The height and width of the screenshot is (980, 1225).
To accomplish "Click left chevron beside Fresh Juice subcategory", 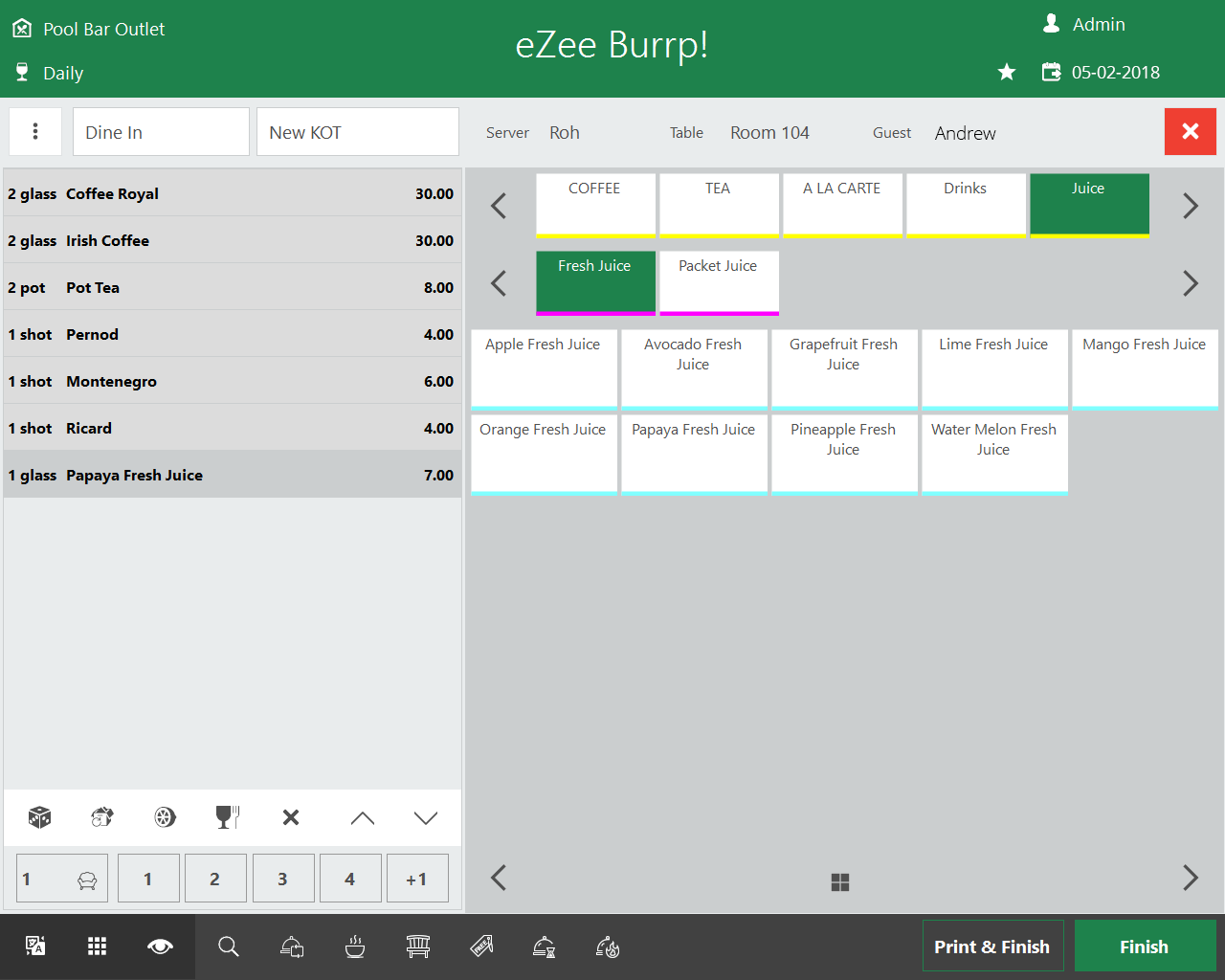I will 499,283.
